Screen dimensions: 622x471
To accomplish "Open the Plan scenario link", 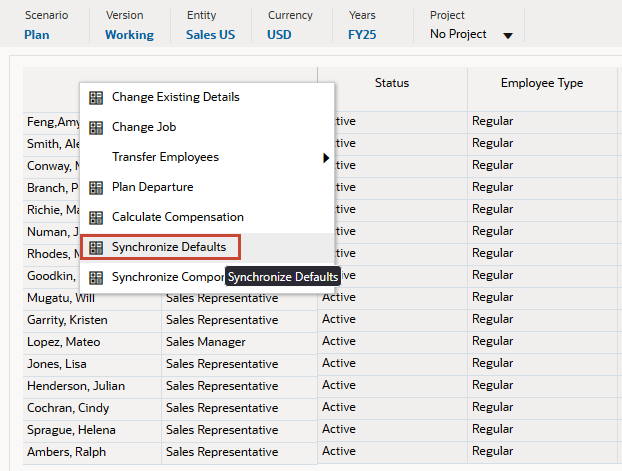I will pos(37,35).
